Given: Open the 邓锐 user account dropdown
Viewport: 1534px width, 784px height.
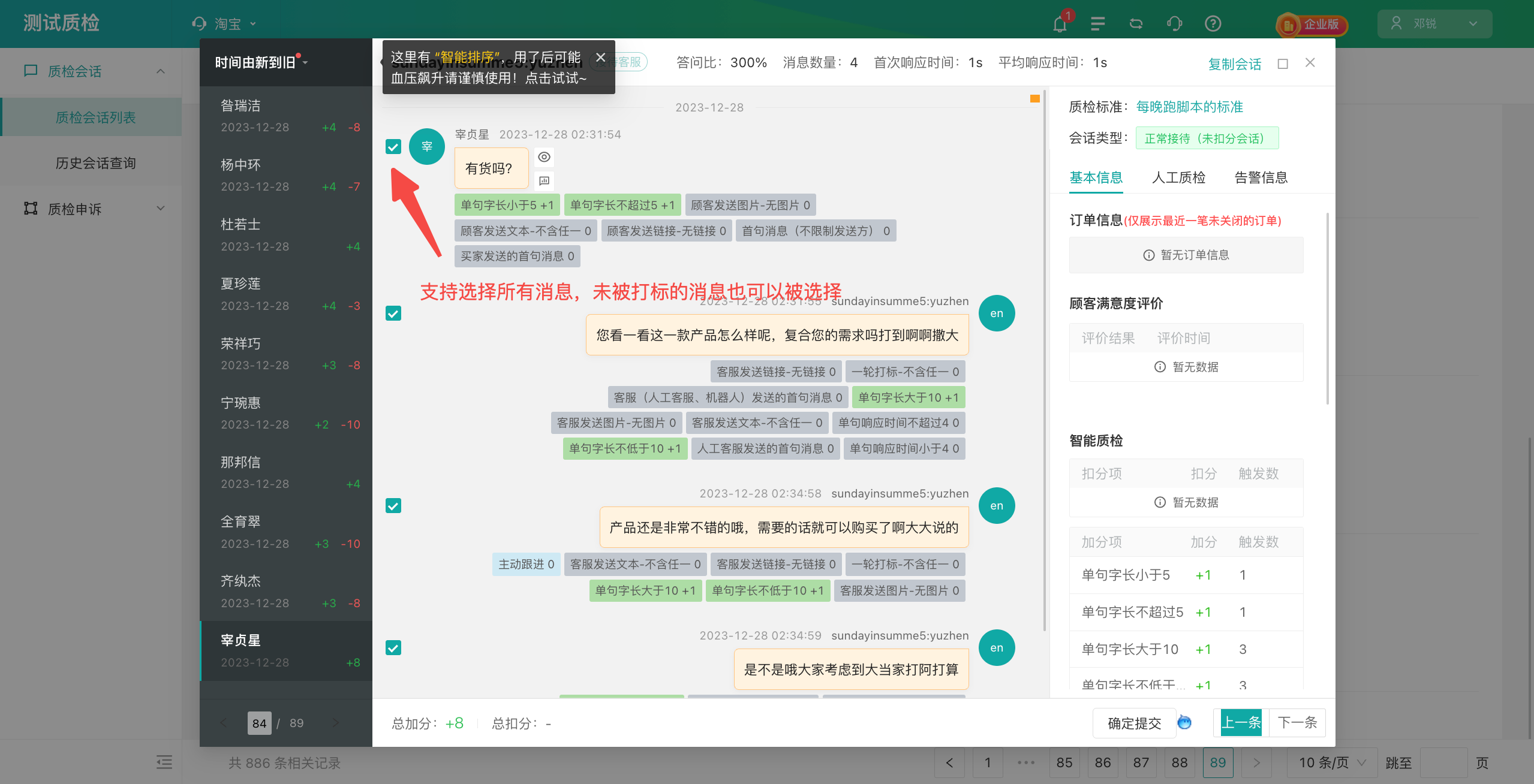Looking at the screenshot, I should [x=1434, y=24].
